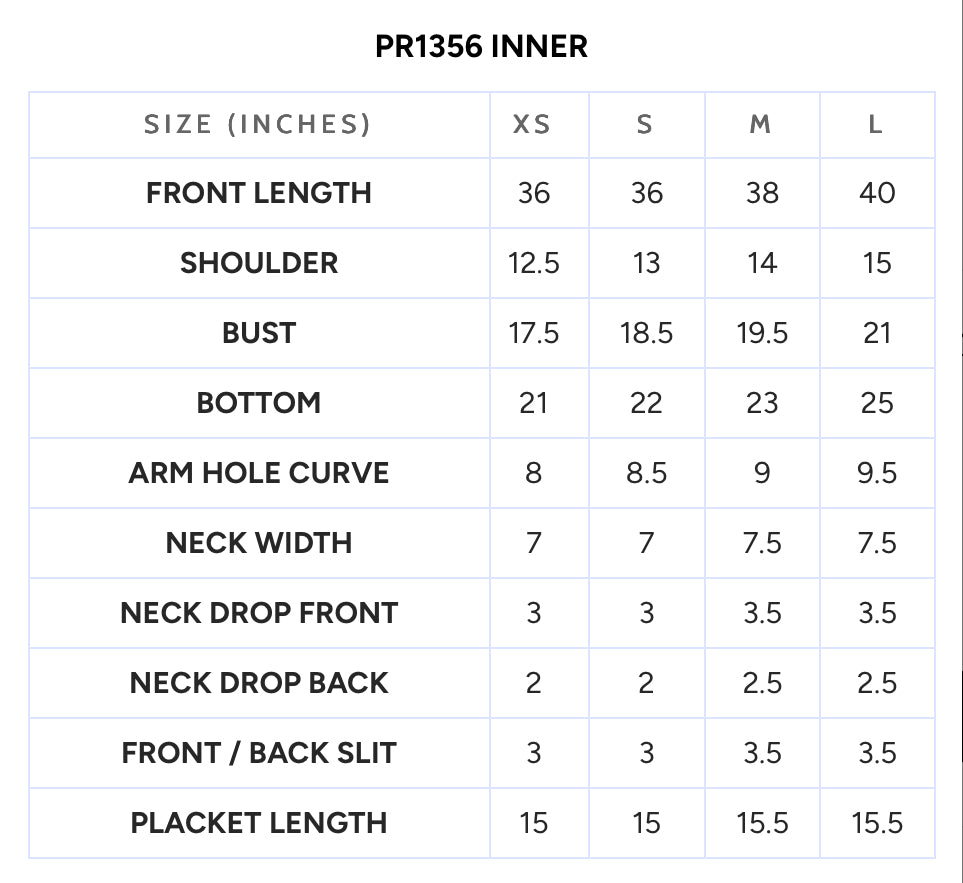Screen dimensions: 963x883
Task: Click the PR1356 INNER title
Action: point(482,47)
